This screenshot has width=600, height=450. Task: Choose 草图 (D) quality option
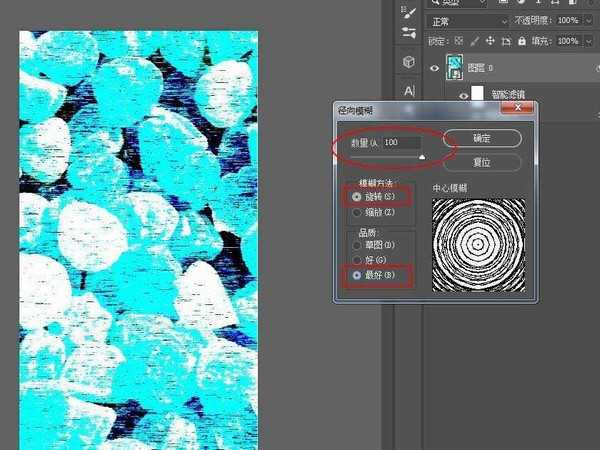357,244
